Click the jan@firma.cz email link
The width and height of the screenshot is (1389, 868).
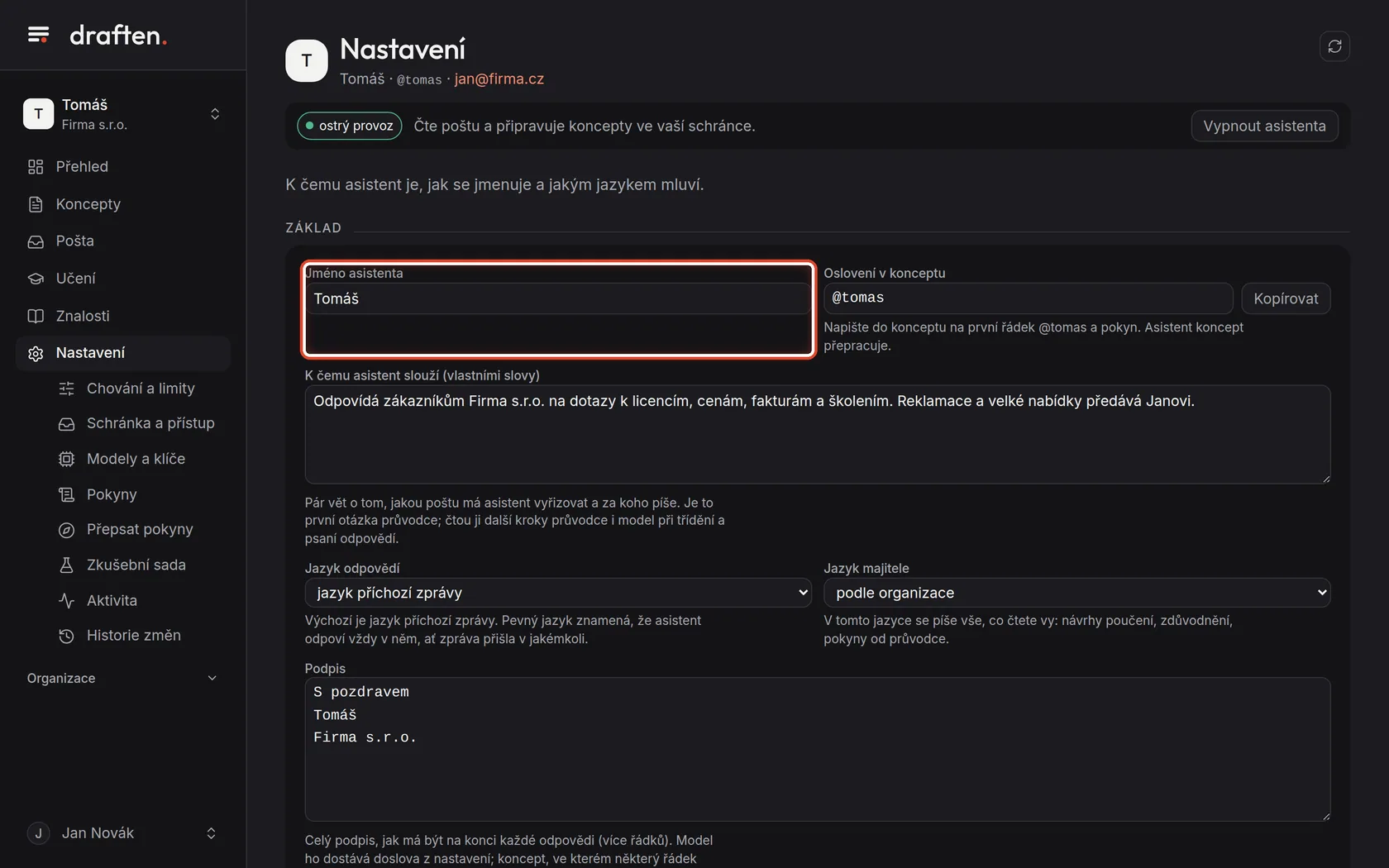click(499, 79)
